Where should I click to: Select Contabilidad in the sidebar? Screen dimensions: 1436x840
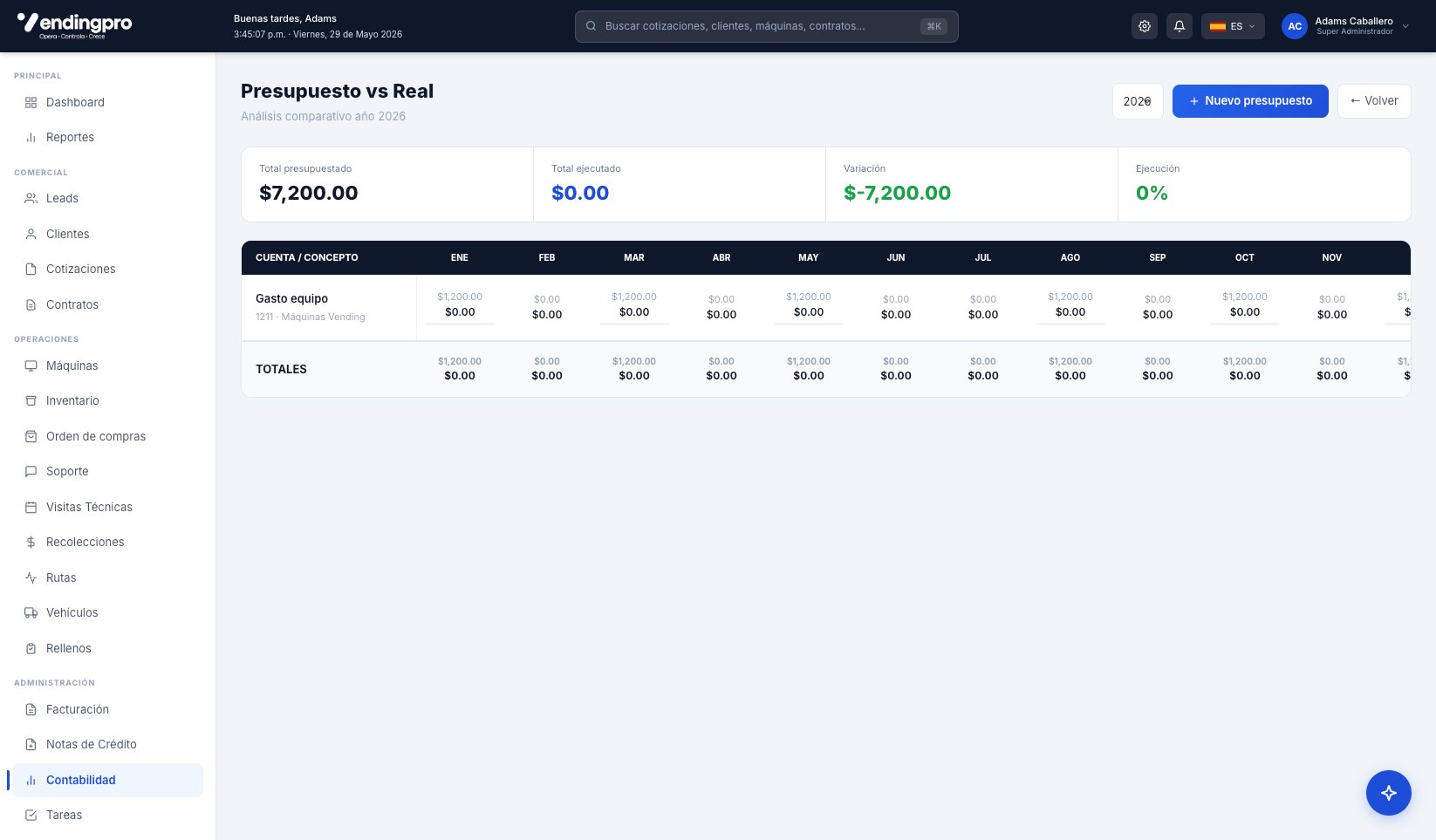(107, 780)
